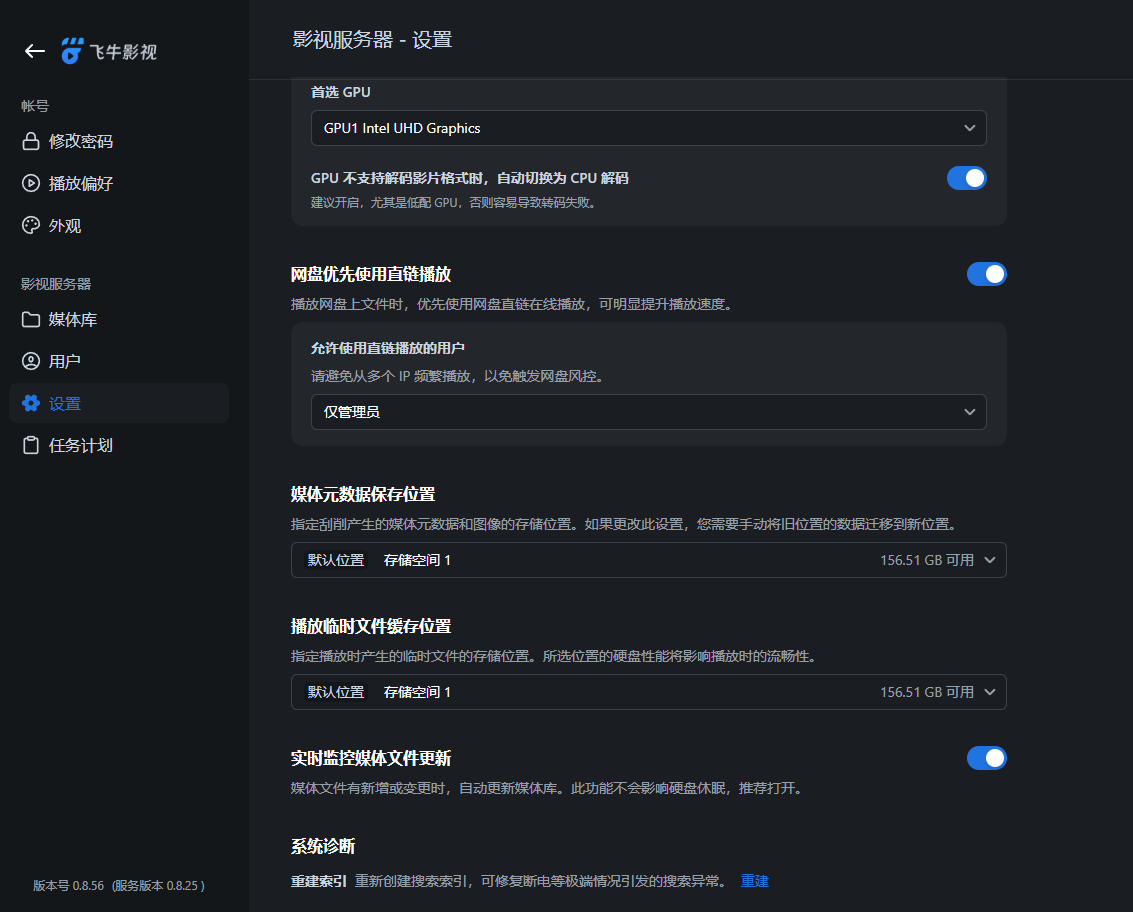Open metadata storage location dropdown showing 存储空间 1

pos(648,560)
